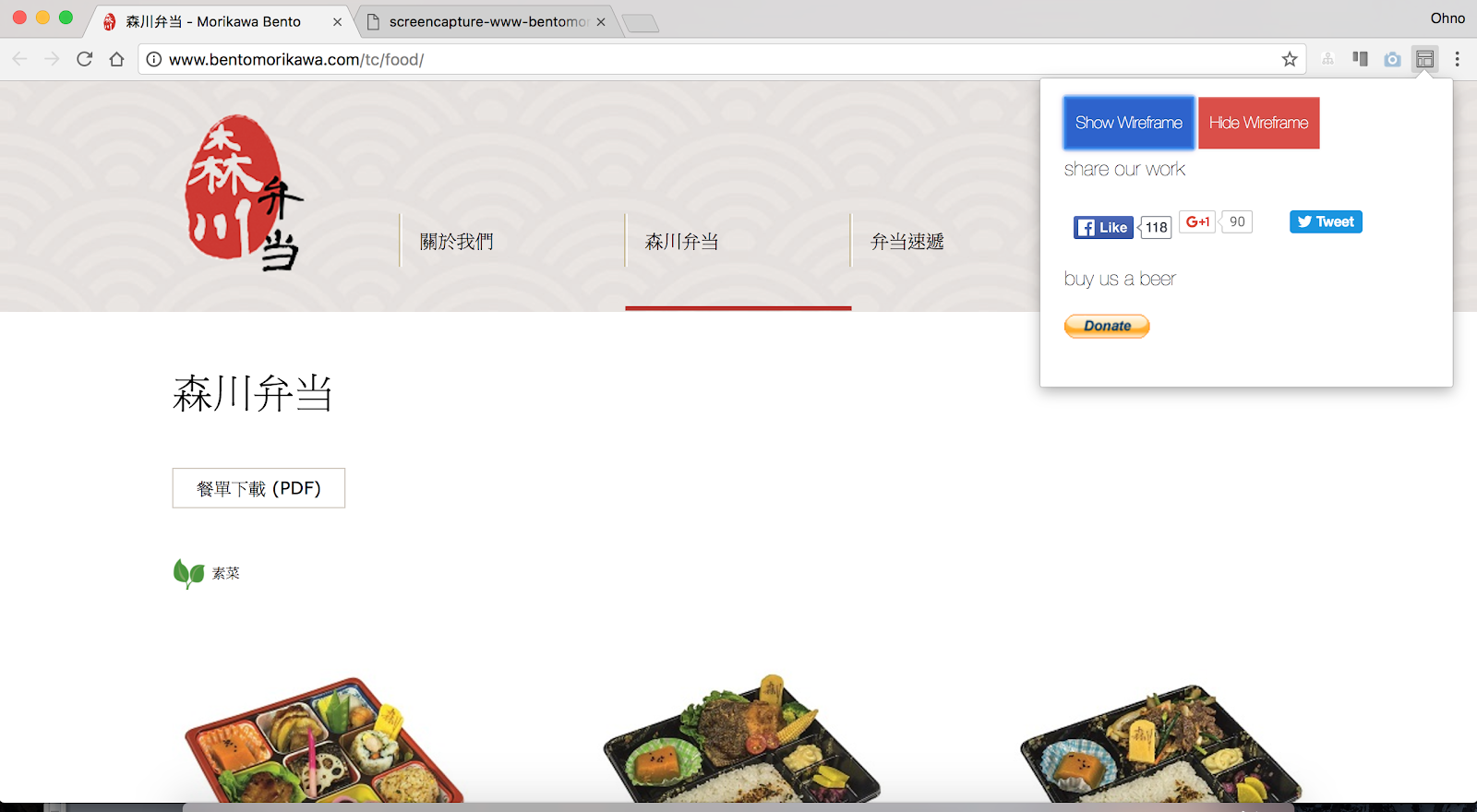Image resolution: width=1477 pixels, height=812 pixels.
Task: Click the address bar URL field
Action: (720, 59)
